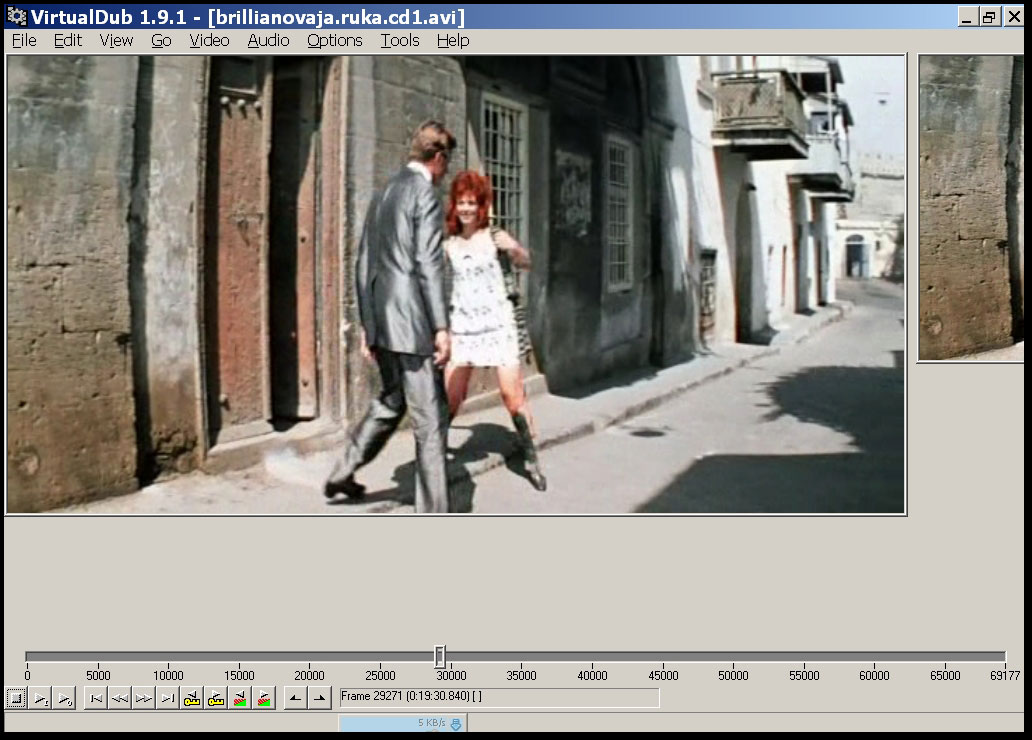Image resolution: width=1032 pixels, height=740 pixels.
Task: Step forward one frame
Action: pos(143,698)
